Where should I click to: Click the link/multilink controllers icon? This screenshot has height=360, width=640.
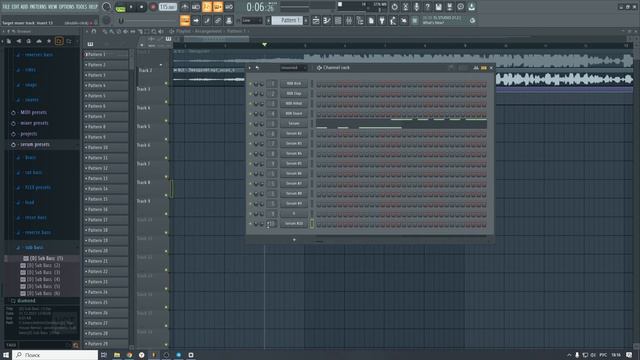[x=218, y=20]
